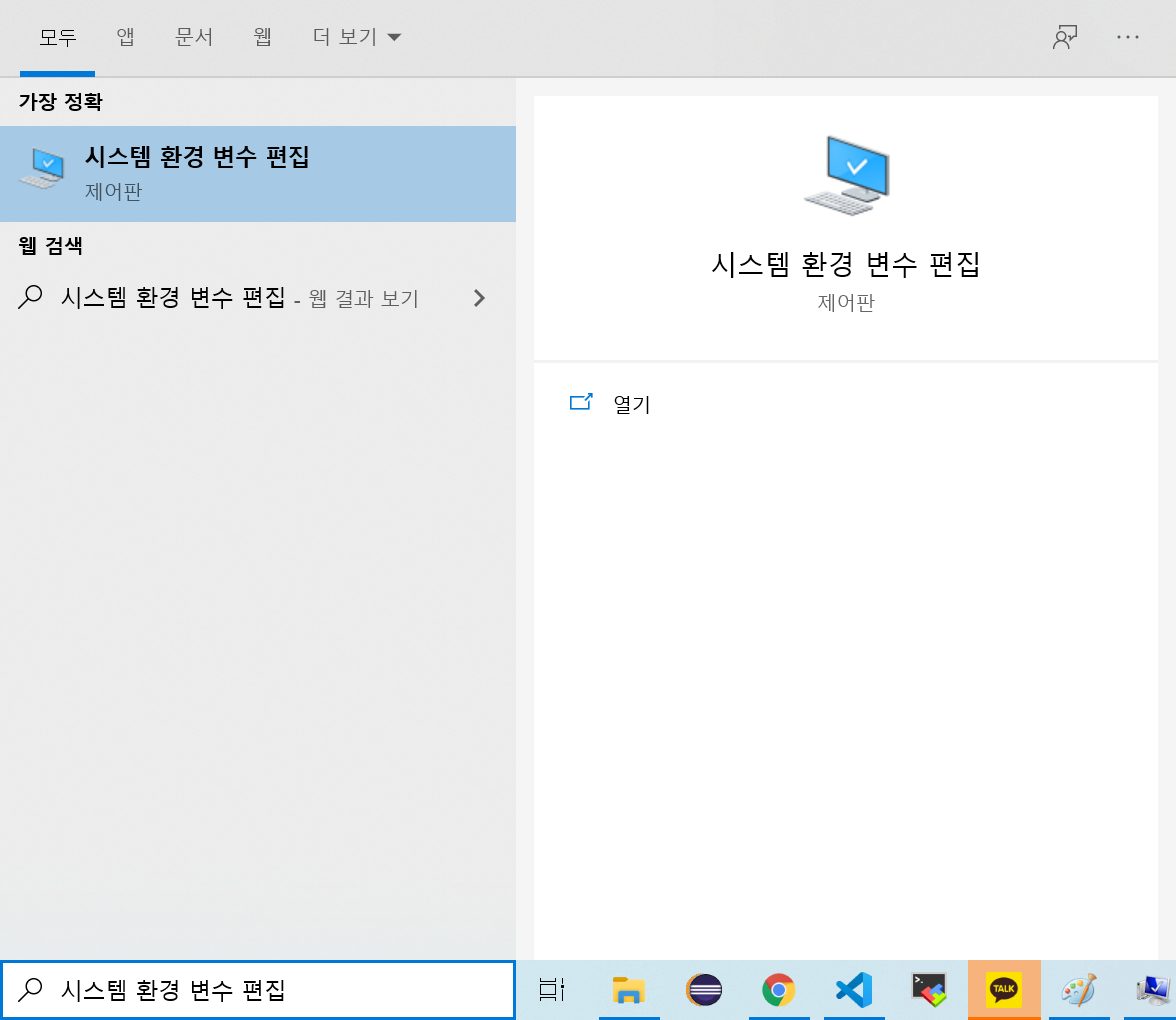Switch to the 앱 tab
Screen dimensions: 1176x1020
(125, 37)
